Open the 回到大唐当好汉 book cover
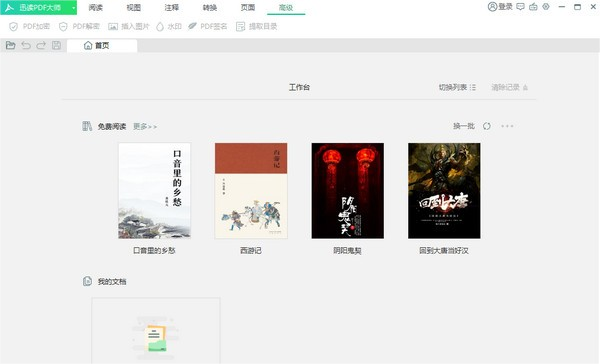The image size is (600, 364). [x=444, y=191]
